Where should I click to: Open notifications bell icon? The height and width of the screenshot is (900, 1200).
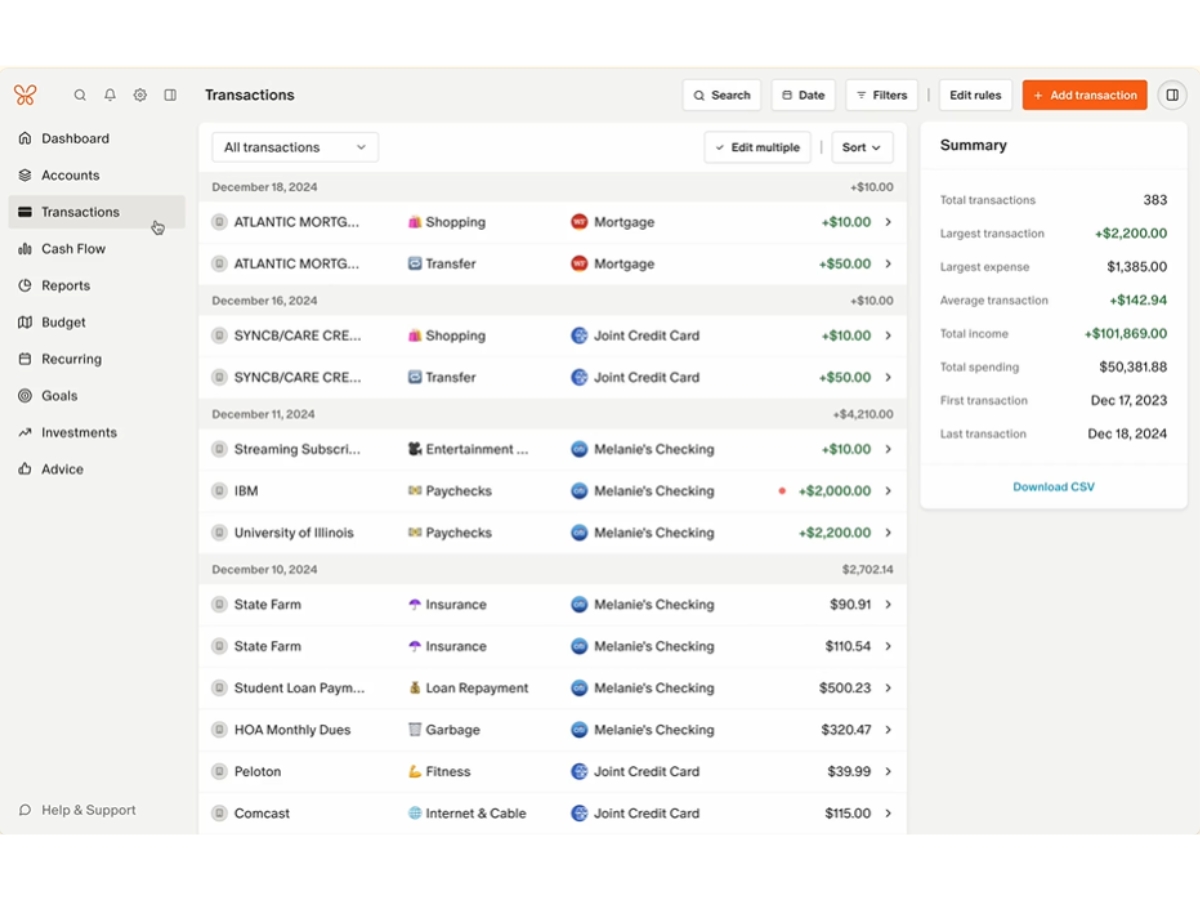110,95
